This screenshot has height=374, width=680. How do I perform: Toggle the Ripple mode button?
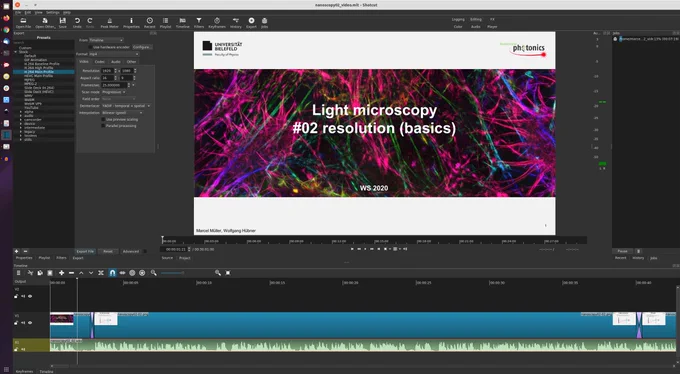point(132,273)
